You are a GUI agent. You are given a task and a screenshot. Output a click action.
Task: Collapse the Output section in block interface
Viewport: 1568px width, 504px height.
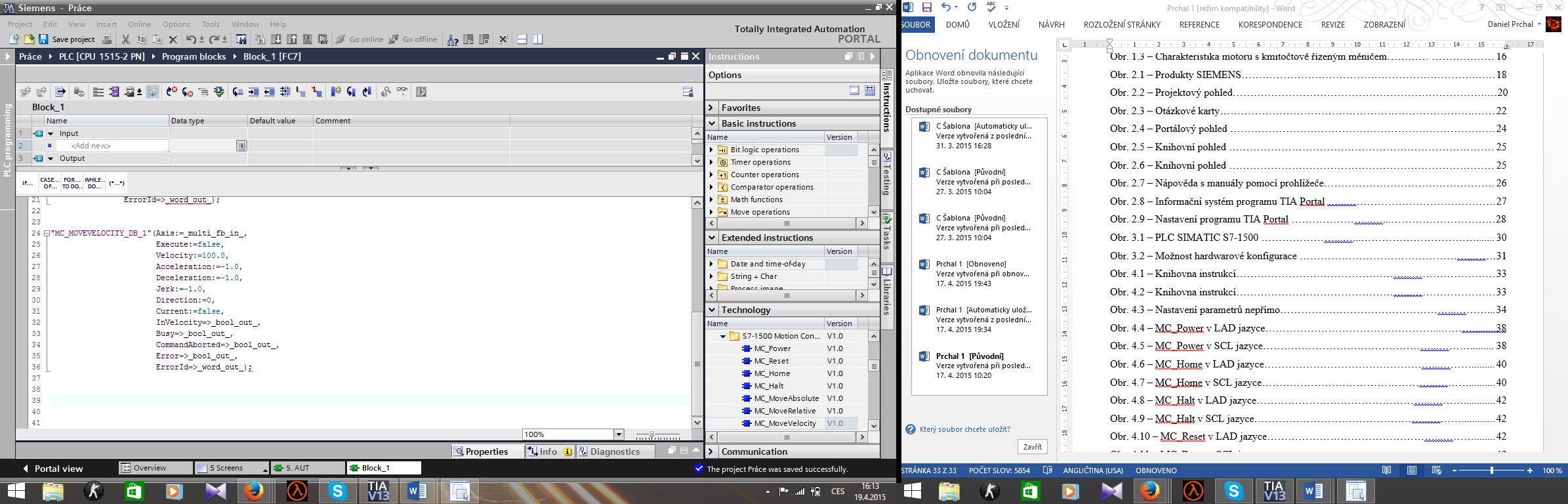(51, 158)
